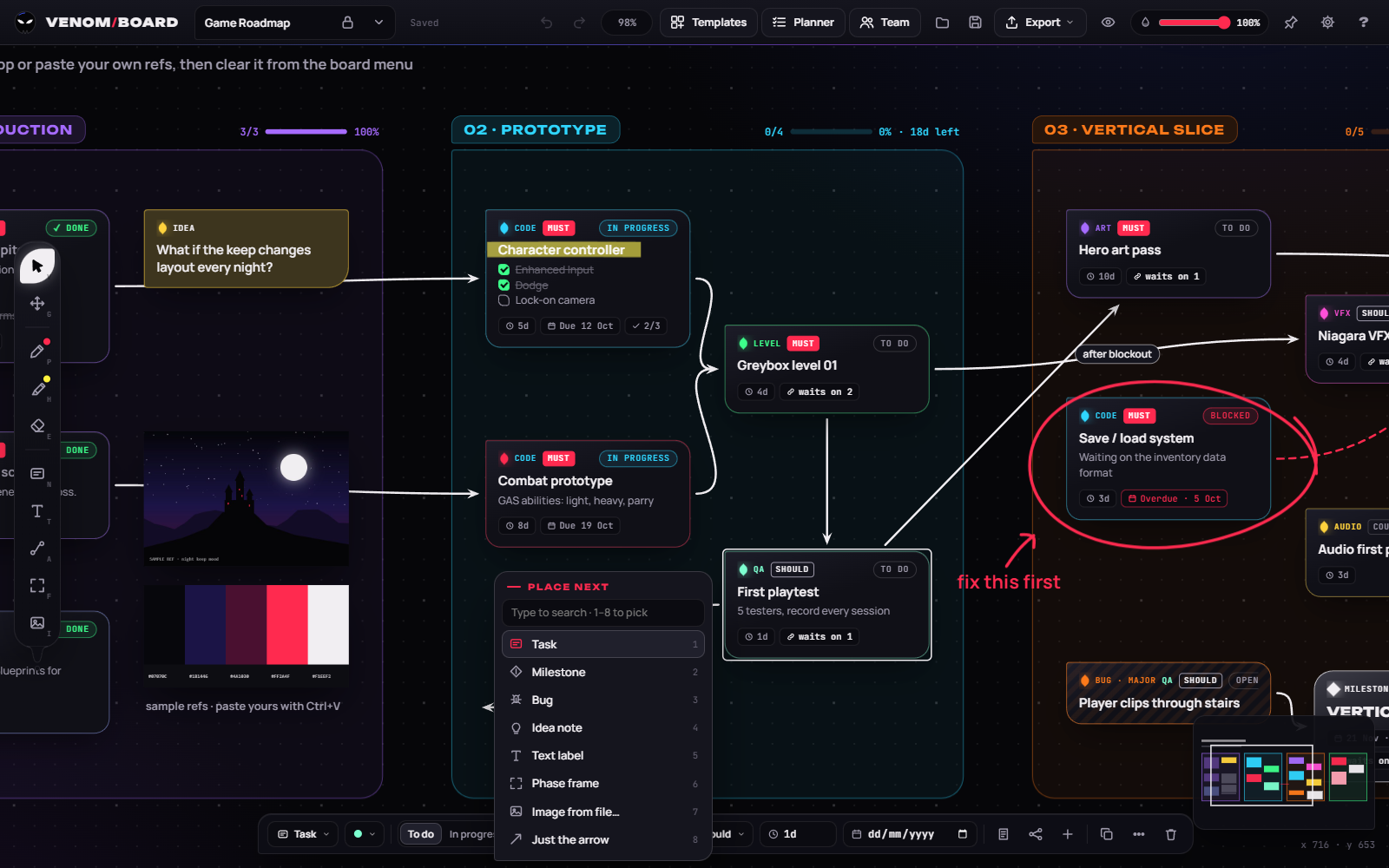Open the Planner button
This screenshot has width=1389, height=868.
[x=803, y=23]
